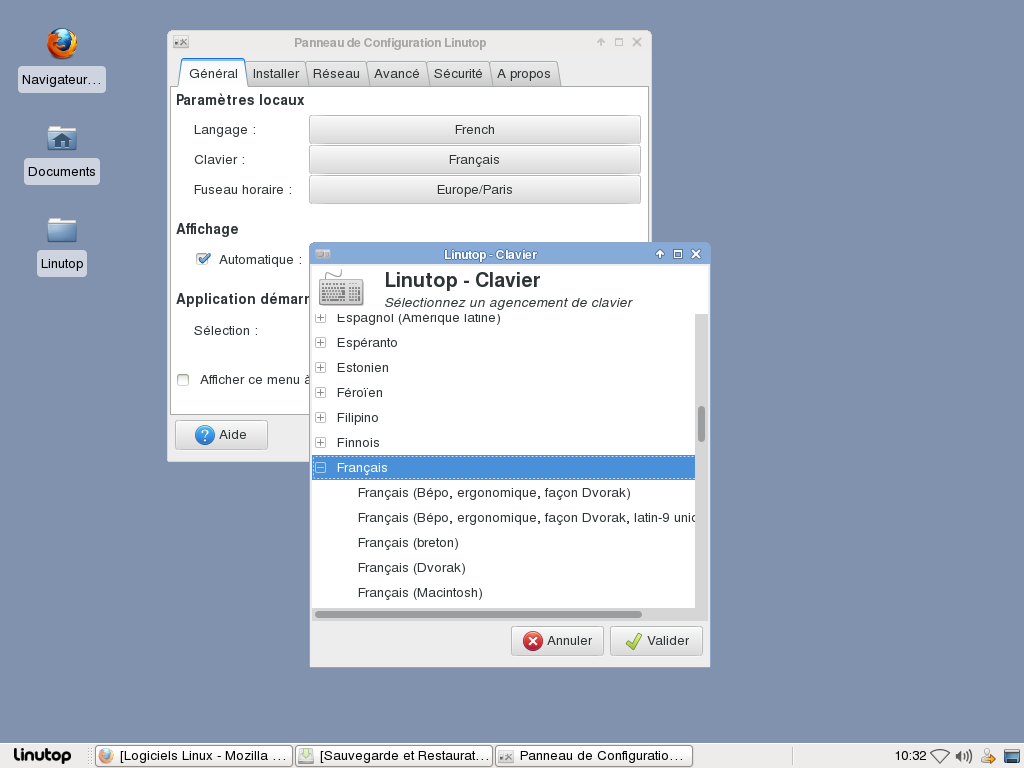Switch to Panneau de Configuration taskbar window

tap(594, 756)
